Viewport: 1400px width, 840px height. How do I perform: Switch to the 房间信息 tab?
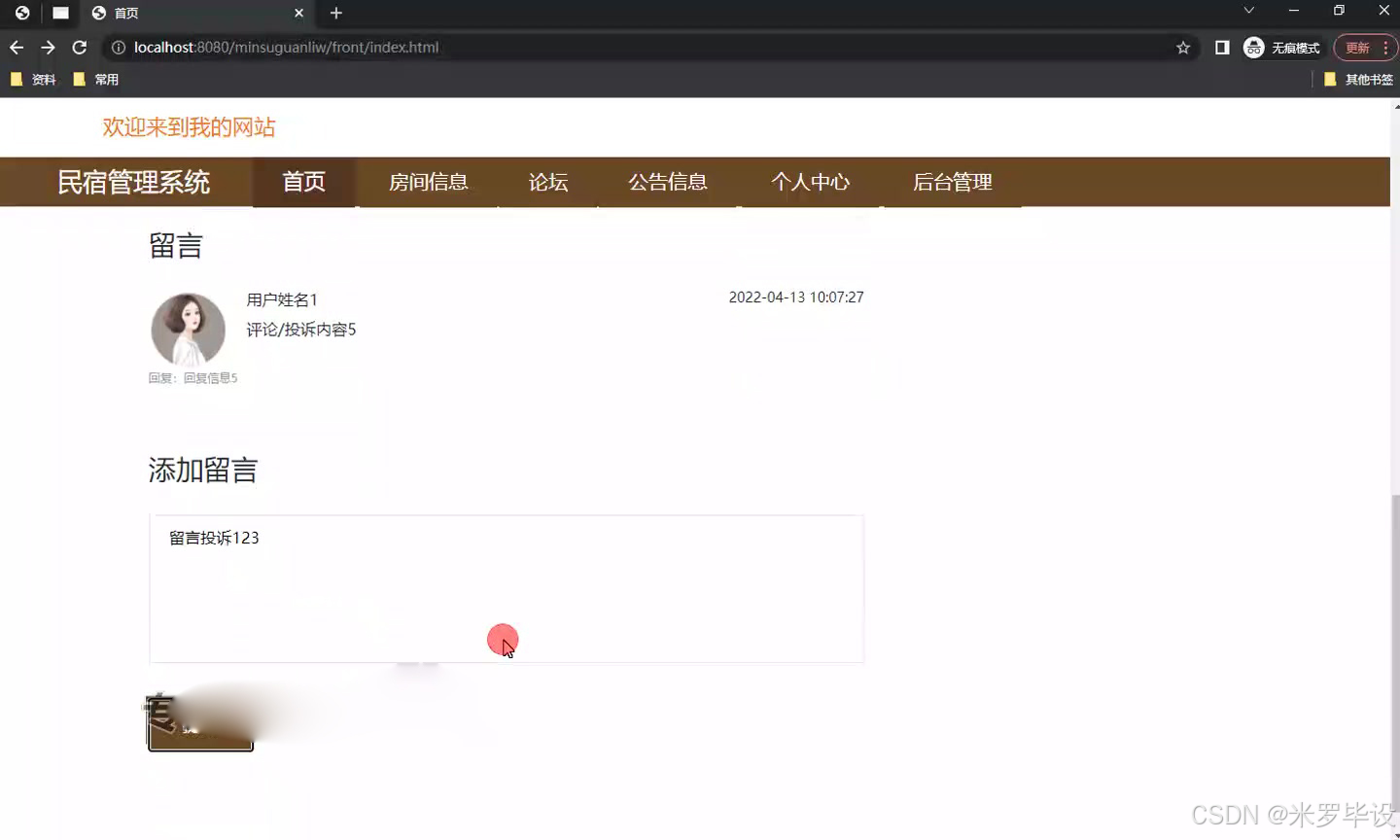coord(429,182)
